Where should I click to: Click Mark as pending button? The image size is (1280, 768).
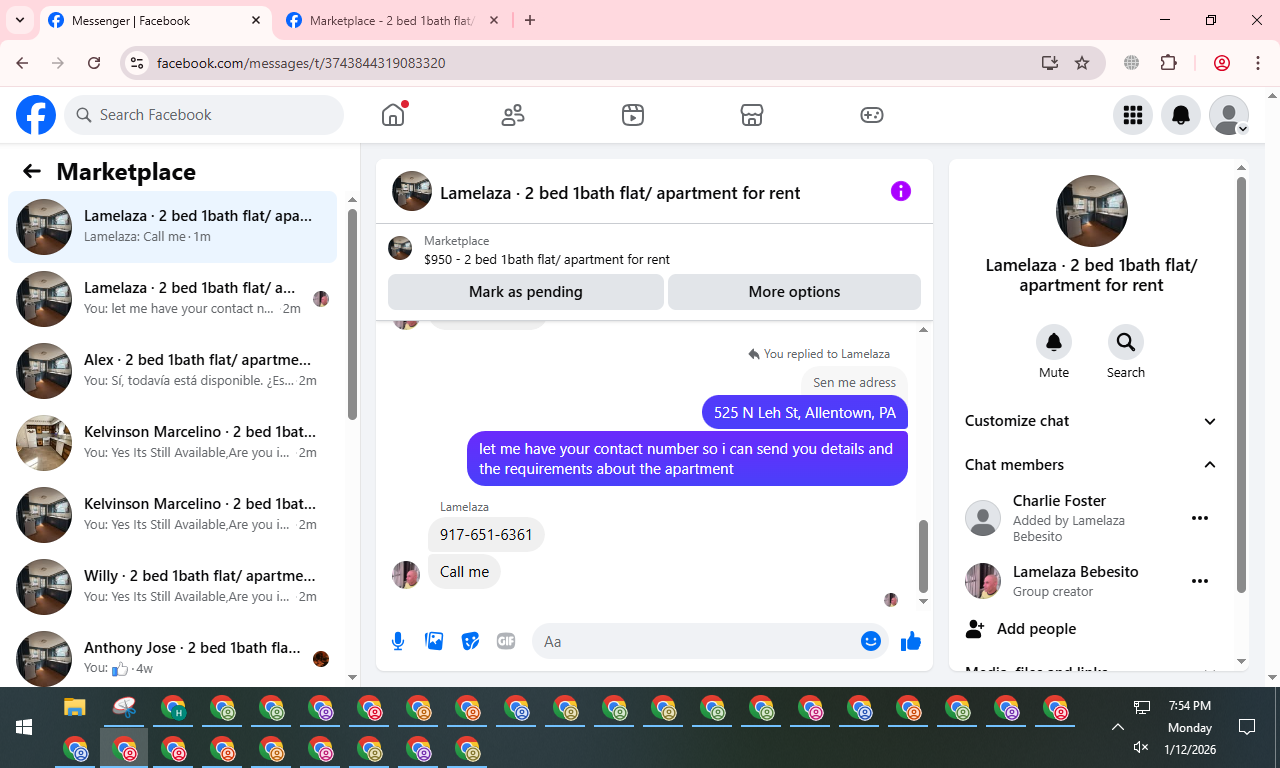[526, 292]
